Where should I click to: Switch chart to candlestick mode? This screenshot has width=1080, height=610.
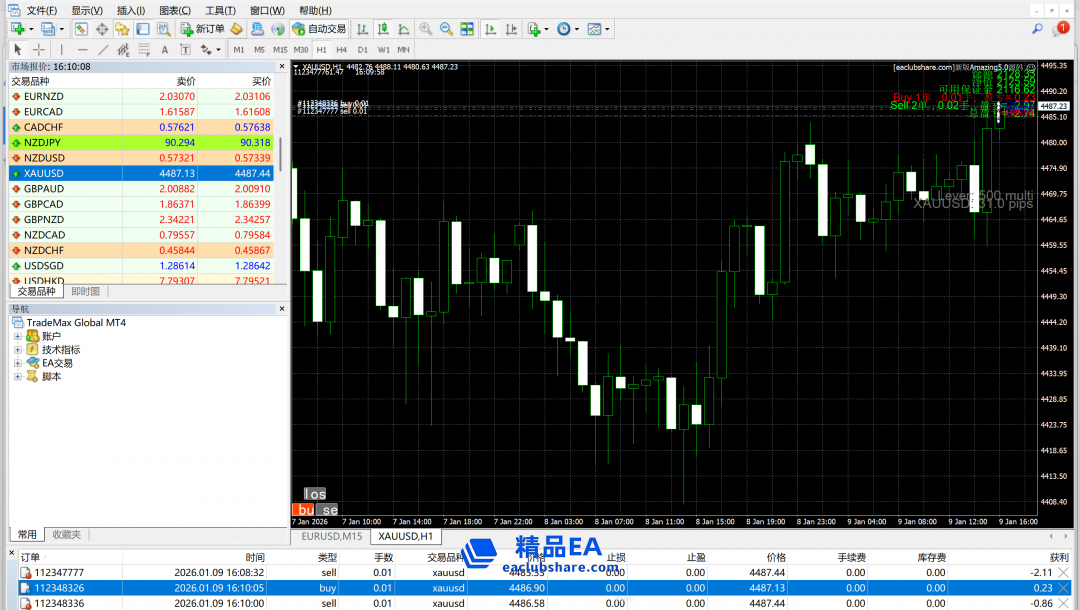380,29
